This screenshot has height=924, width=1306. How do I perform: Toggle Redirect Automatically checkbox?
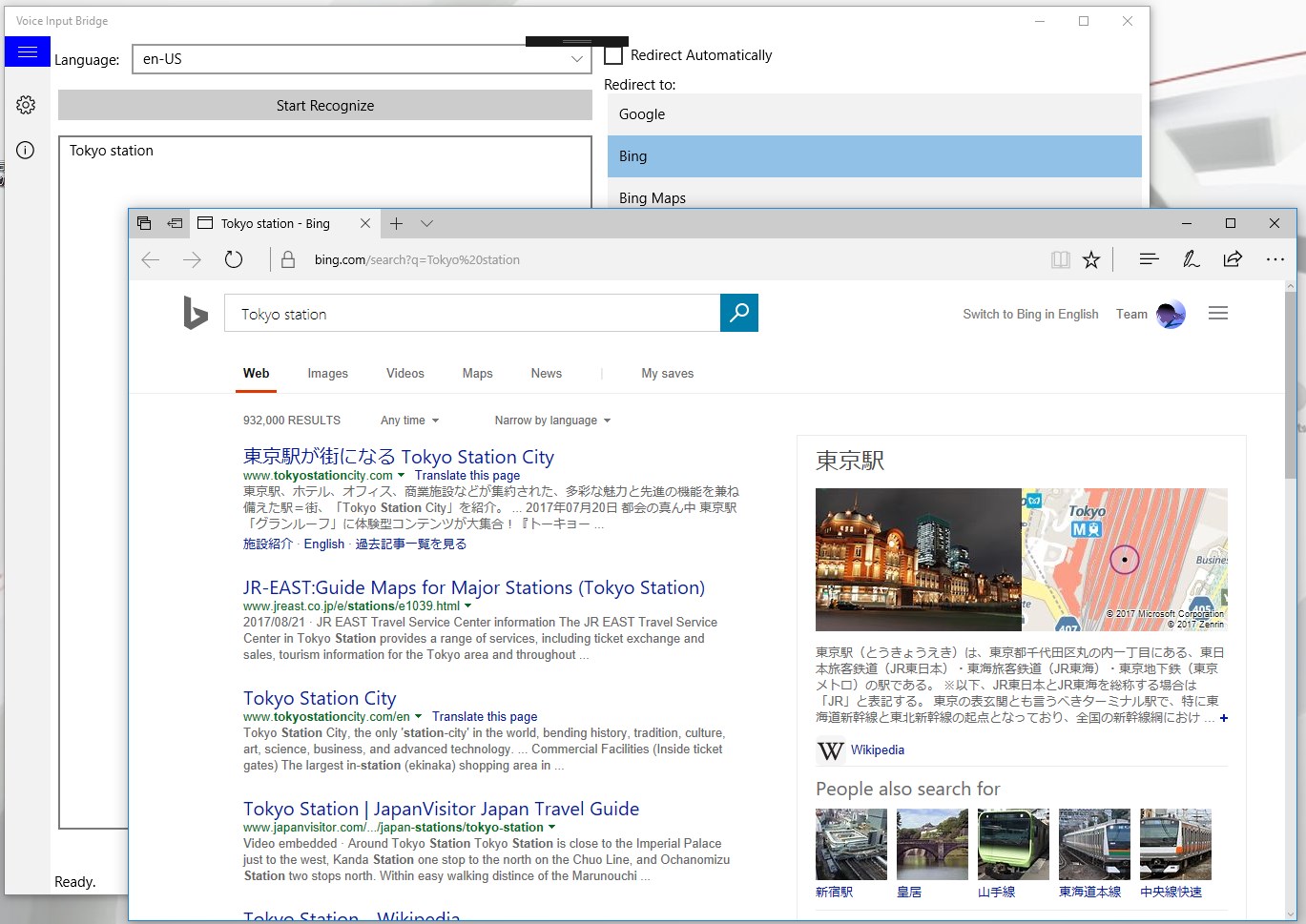613,55
